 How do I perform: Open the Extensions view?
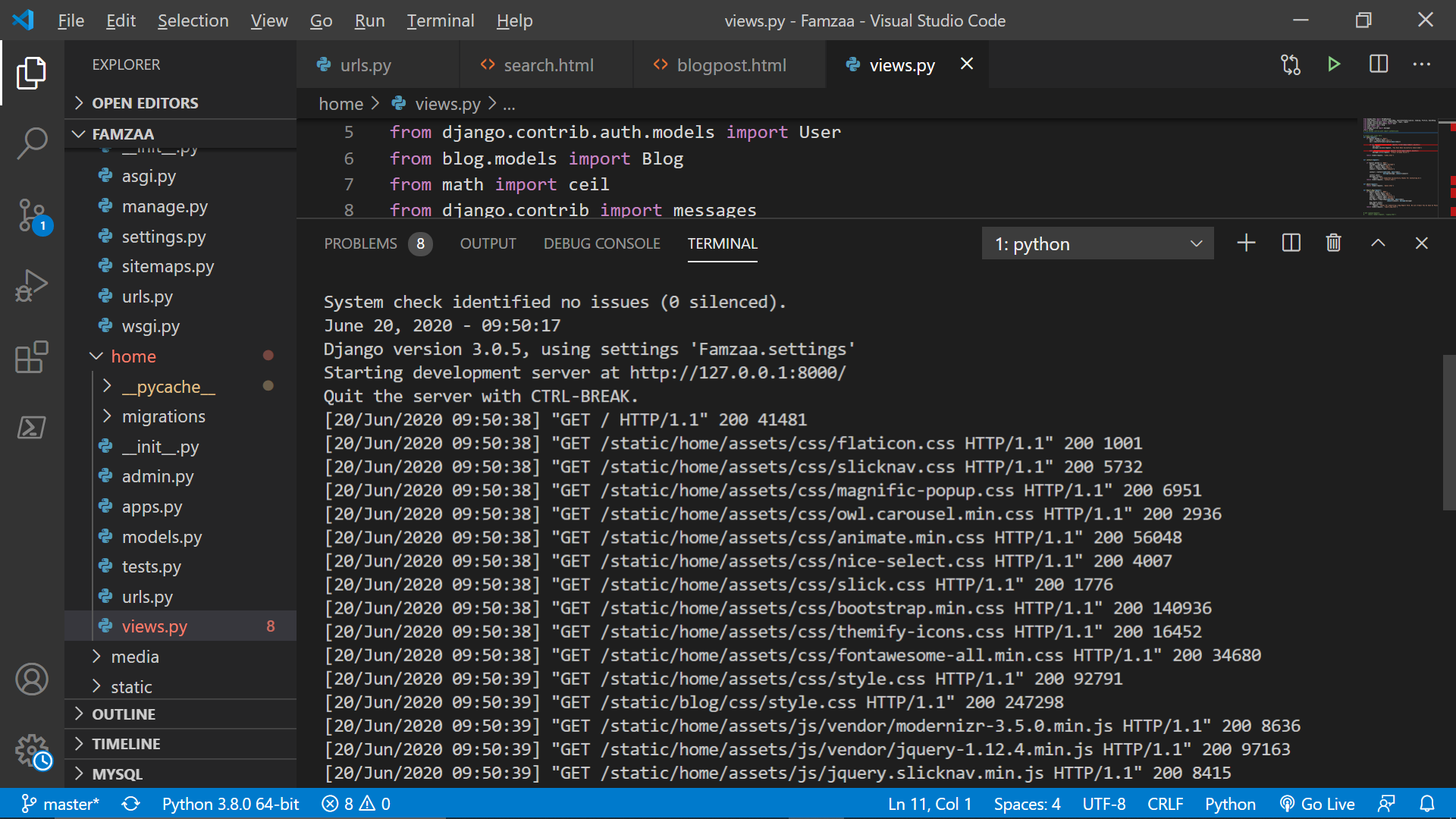(32, 356)
